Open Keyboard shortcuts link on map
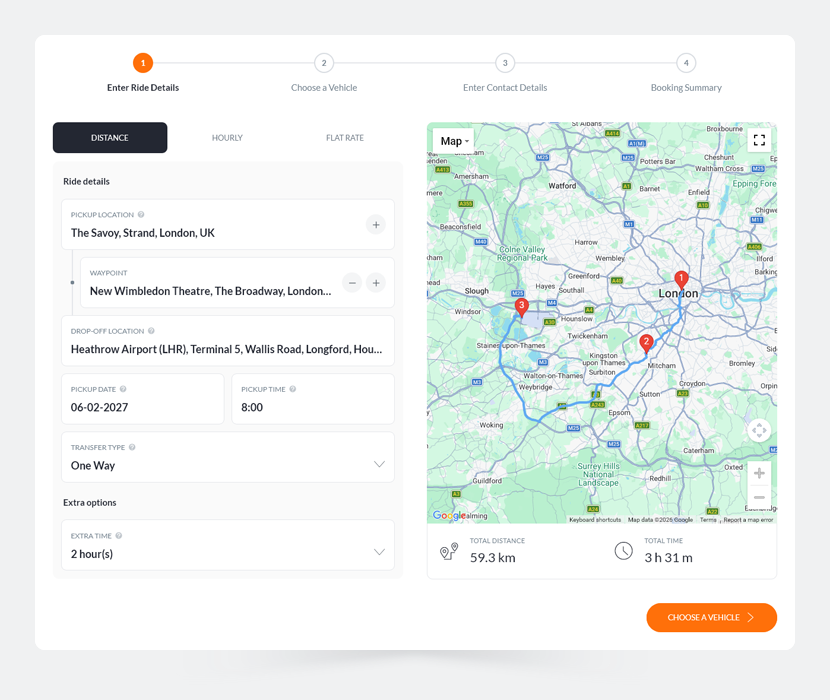 pos(595,520)
